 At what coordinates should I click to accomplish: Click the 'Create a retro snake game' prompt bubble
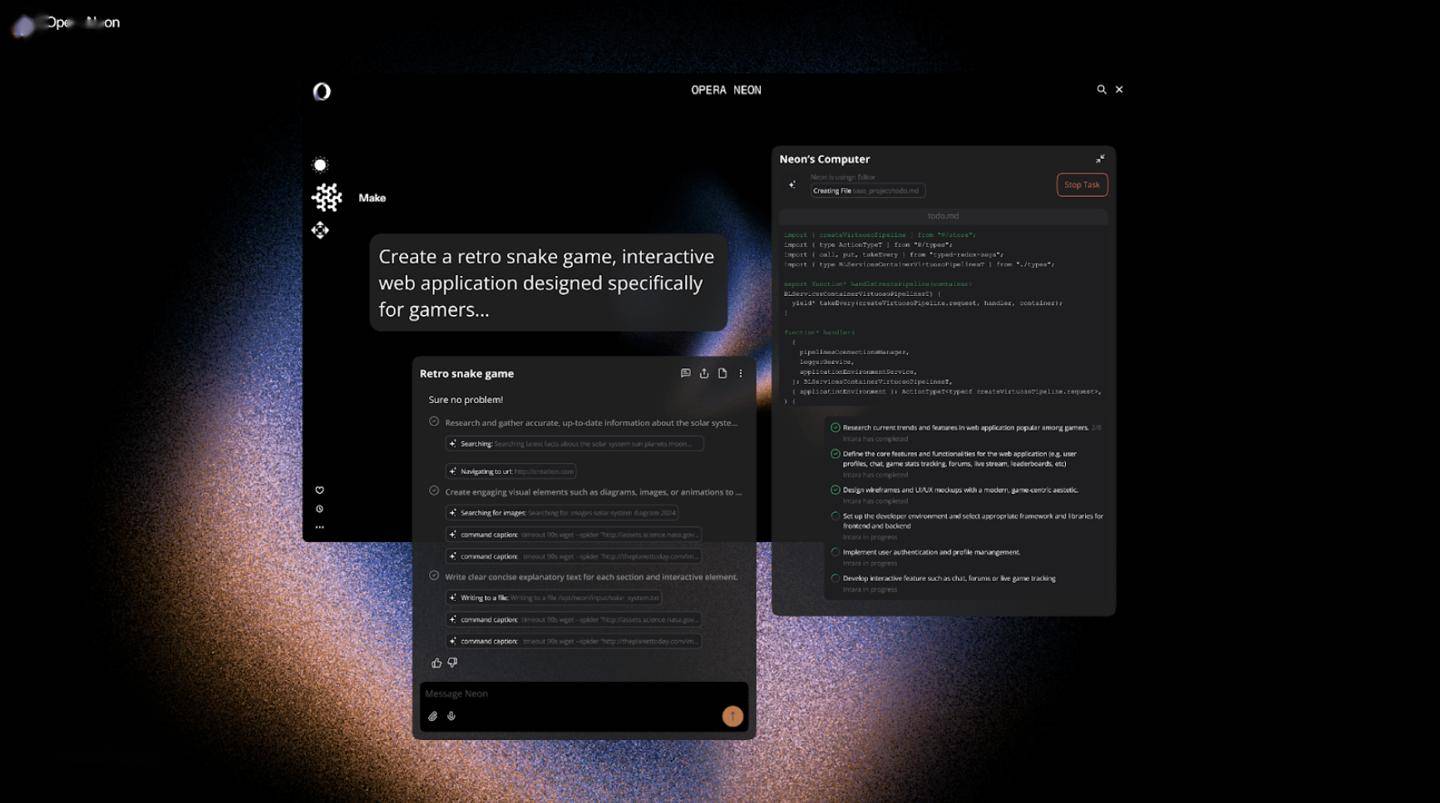[548, 283]
